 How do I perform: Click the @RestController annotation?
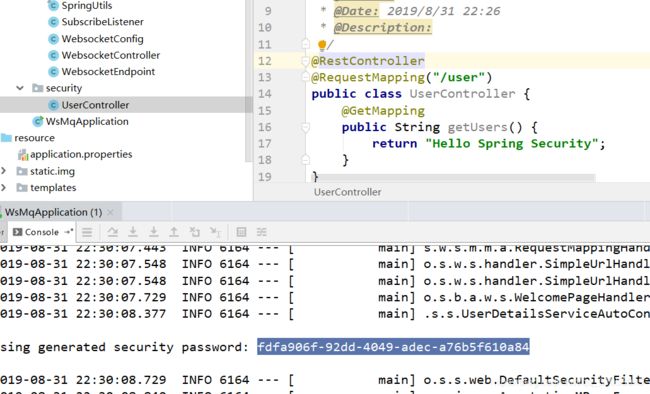(368, 61)
